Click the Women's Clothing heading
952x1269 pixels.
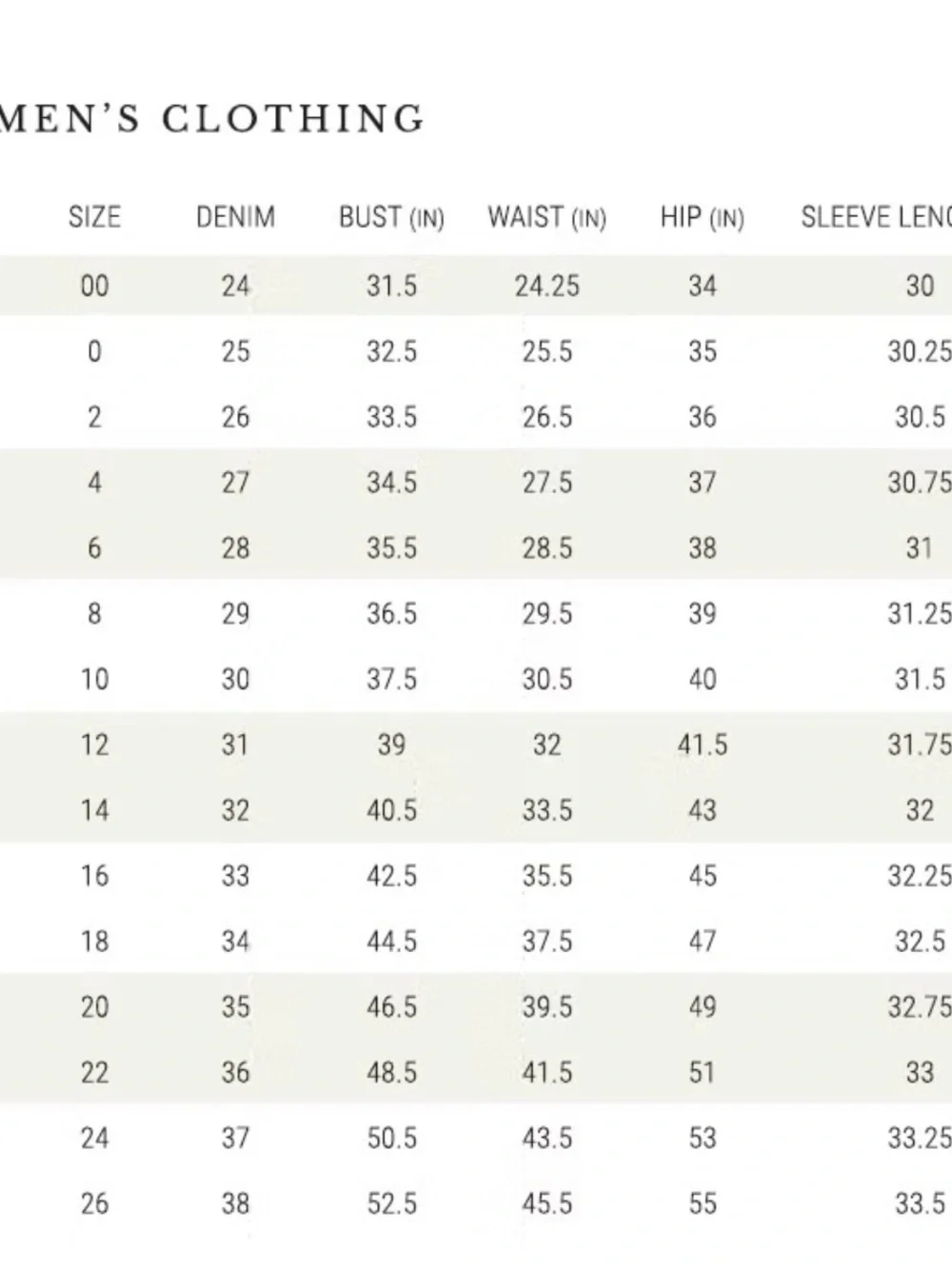tap(211, 118)
